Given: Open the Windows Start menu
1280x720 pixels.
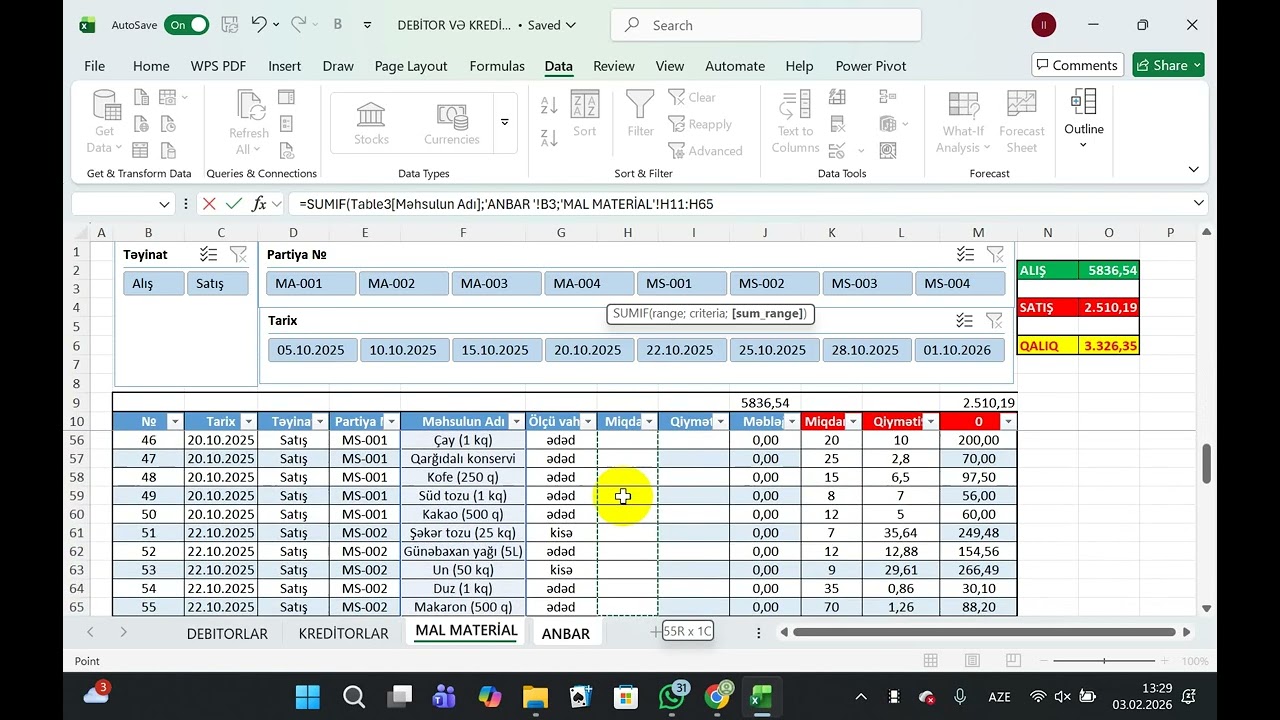Looking at the screenshot, I should pos(307,696).
